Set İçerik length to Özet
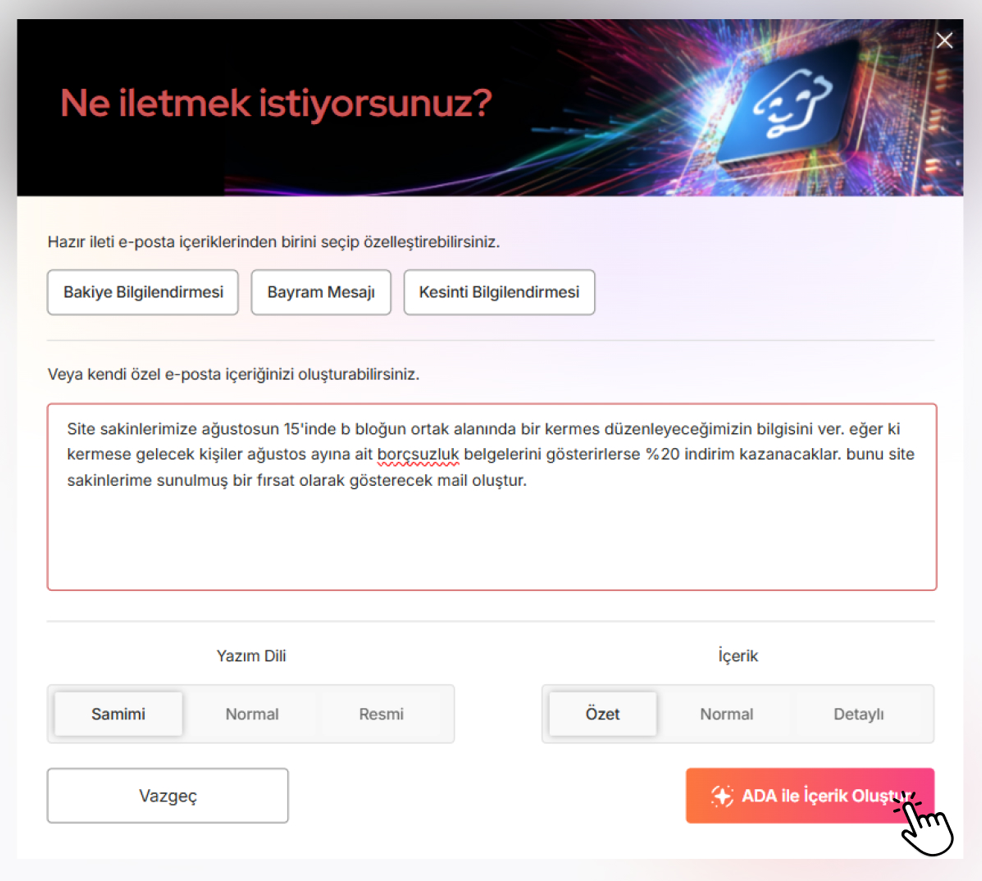This screenshot has height=881, width=982. point(602,714)
